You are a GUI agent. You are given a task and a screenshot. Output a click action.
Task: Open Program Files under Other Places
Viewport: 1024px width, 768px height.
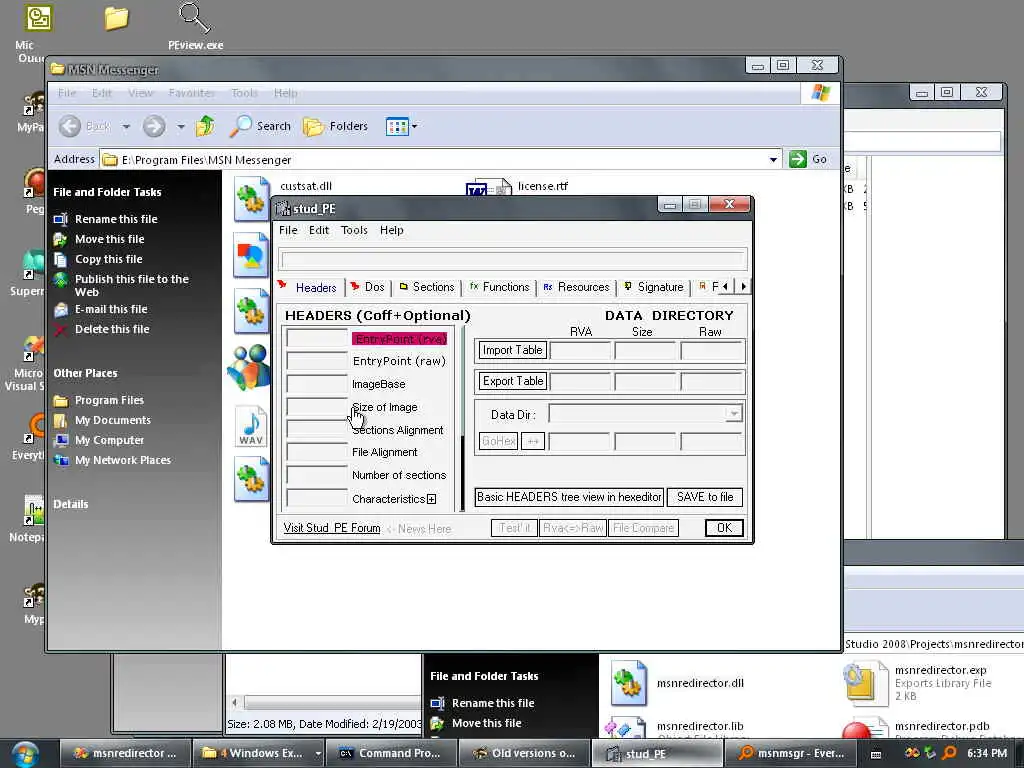click(x=109, y=400)
